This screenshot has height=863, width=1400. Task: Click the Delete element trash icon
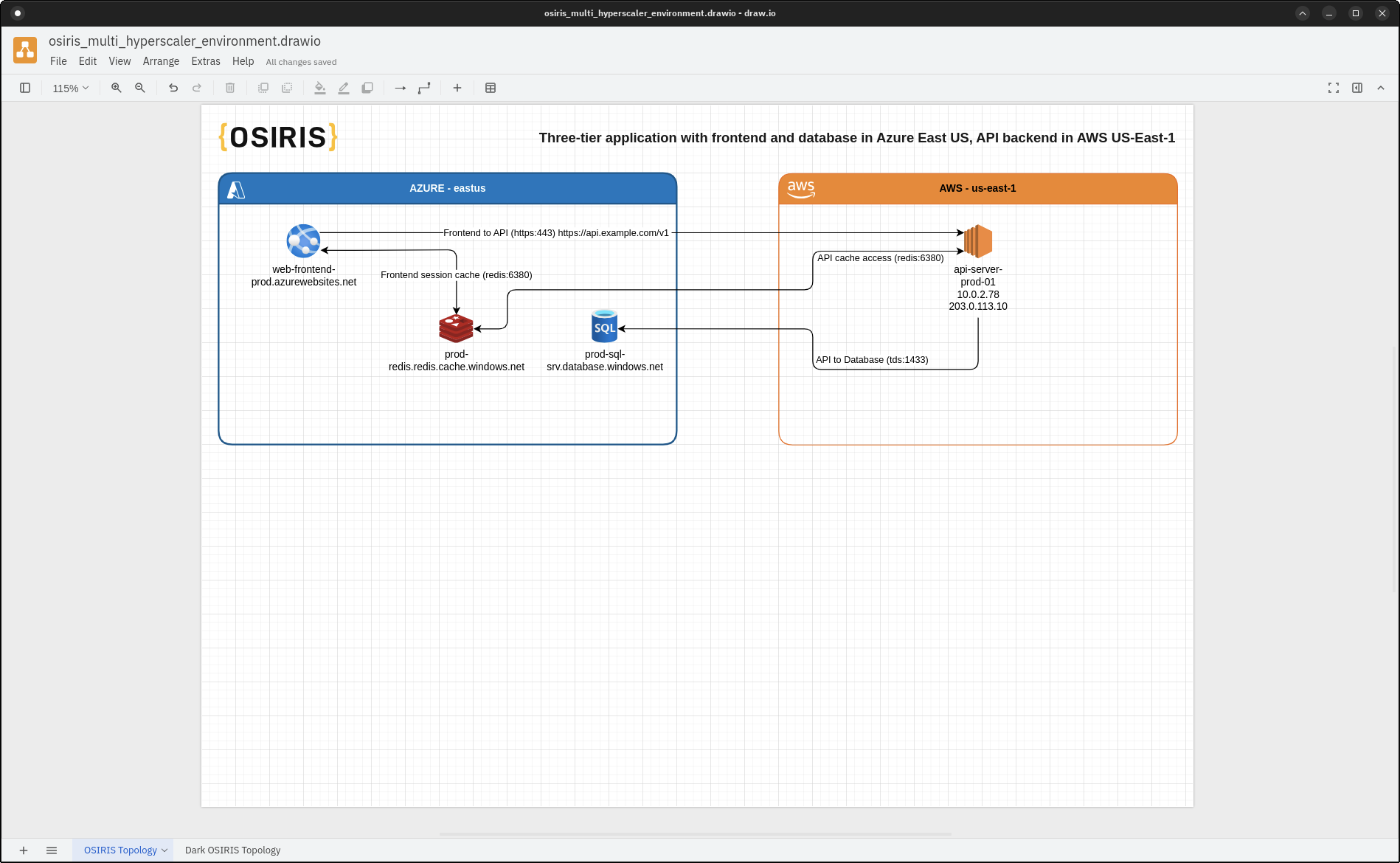tap(230, 88)
